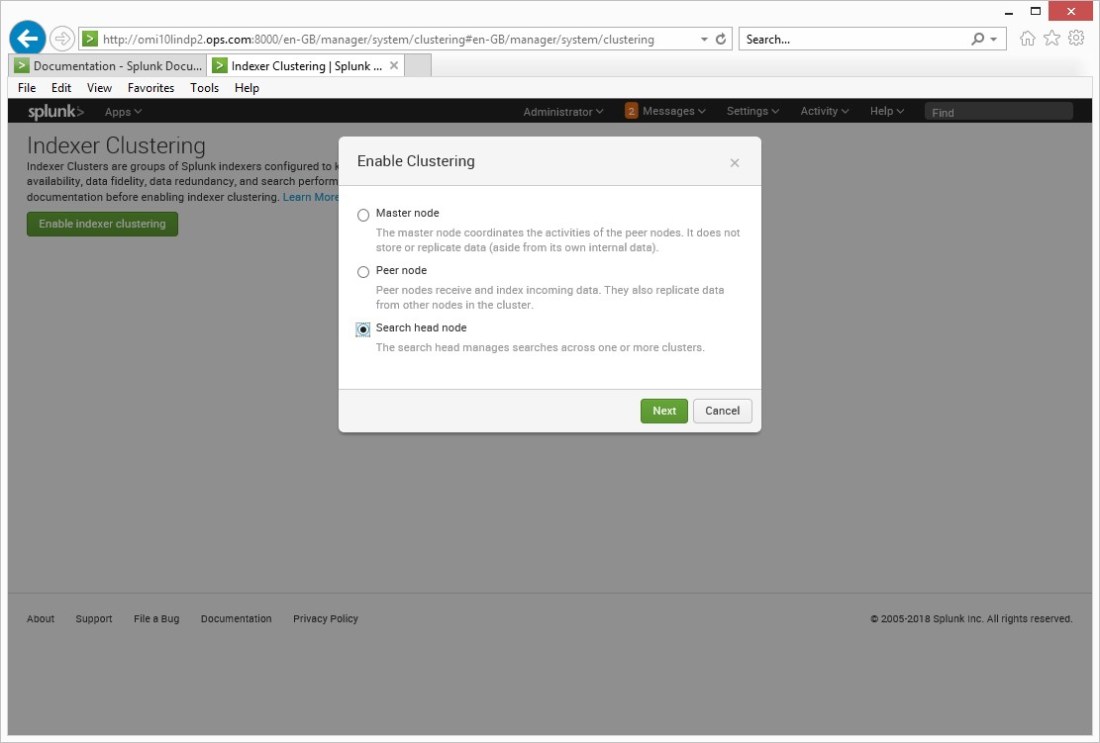Open the Settings dropdown in Splunk
This screenshot has height=743, width=1100.
pos(753,111)
